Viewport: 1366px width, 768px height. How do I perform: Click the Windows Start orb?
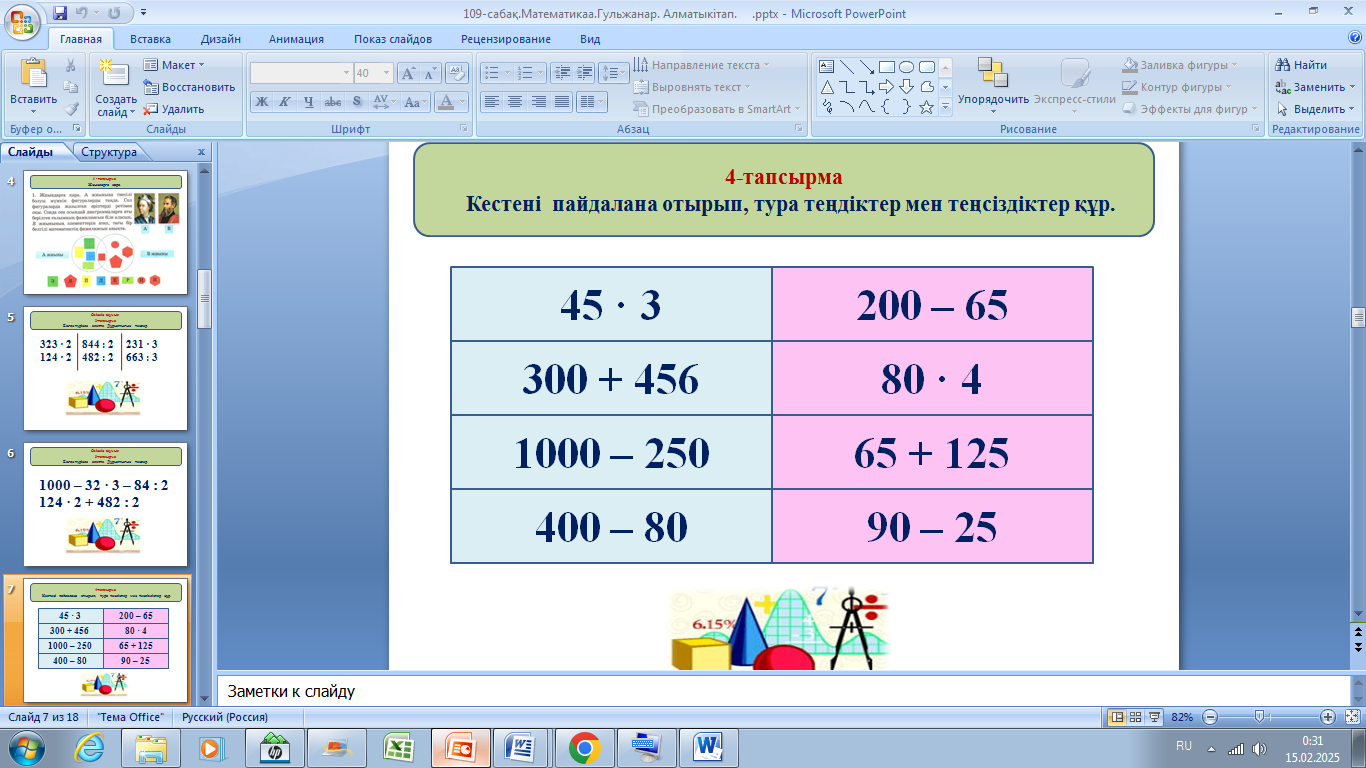pos(25,747)
